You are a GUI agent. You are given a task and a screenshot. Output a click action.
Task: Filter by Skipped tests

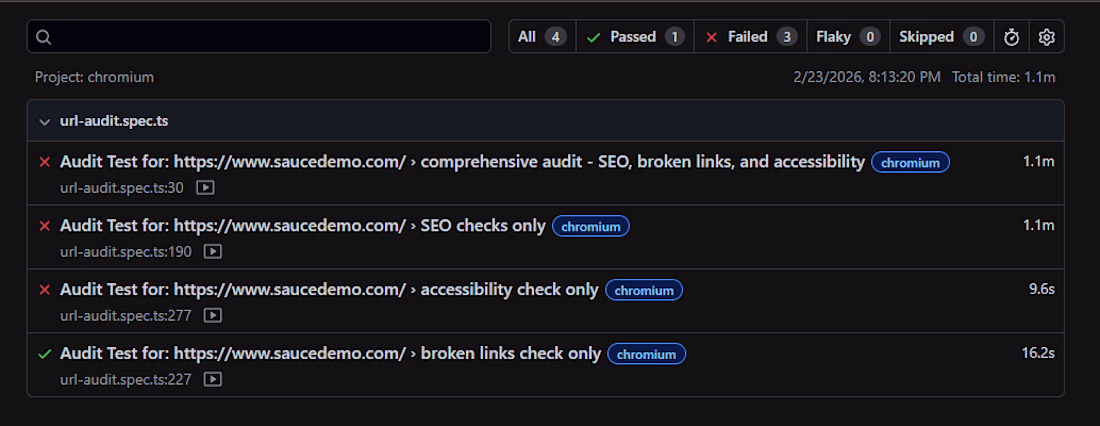[941, 36]
